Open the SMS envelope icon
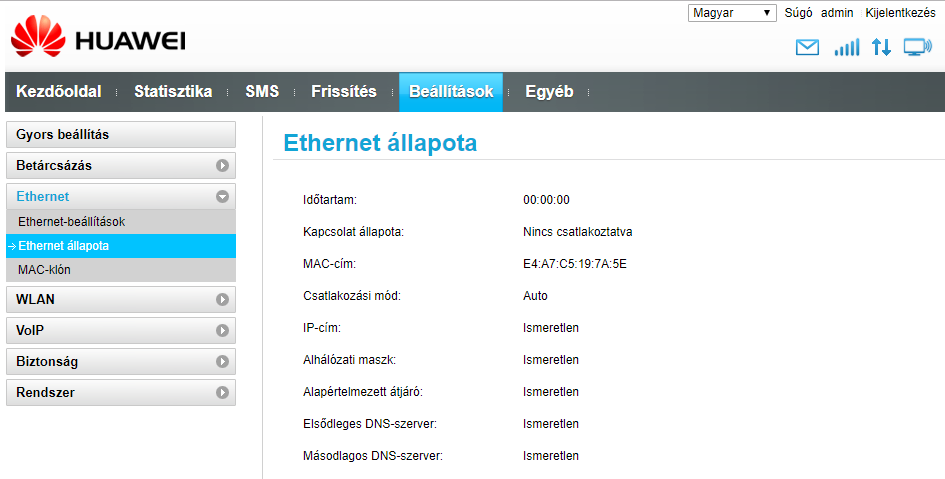This screenshot has height=479, width=945. pos(807,47)
